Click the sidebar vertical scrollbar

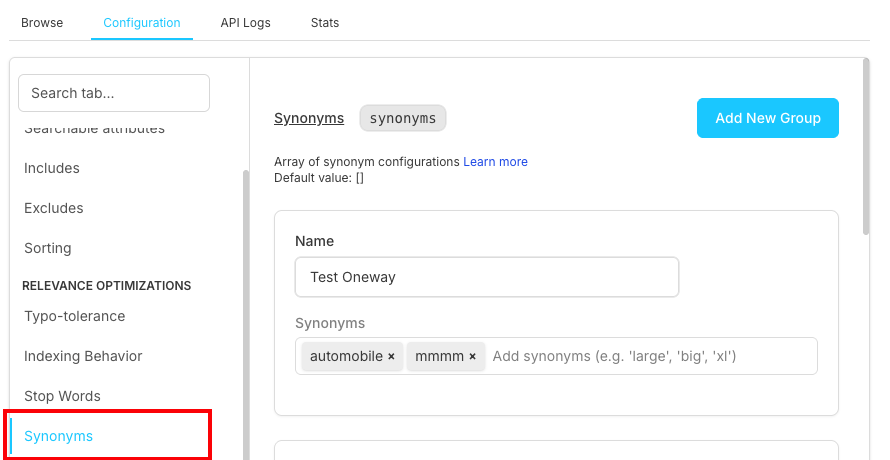tap(245, 300)
